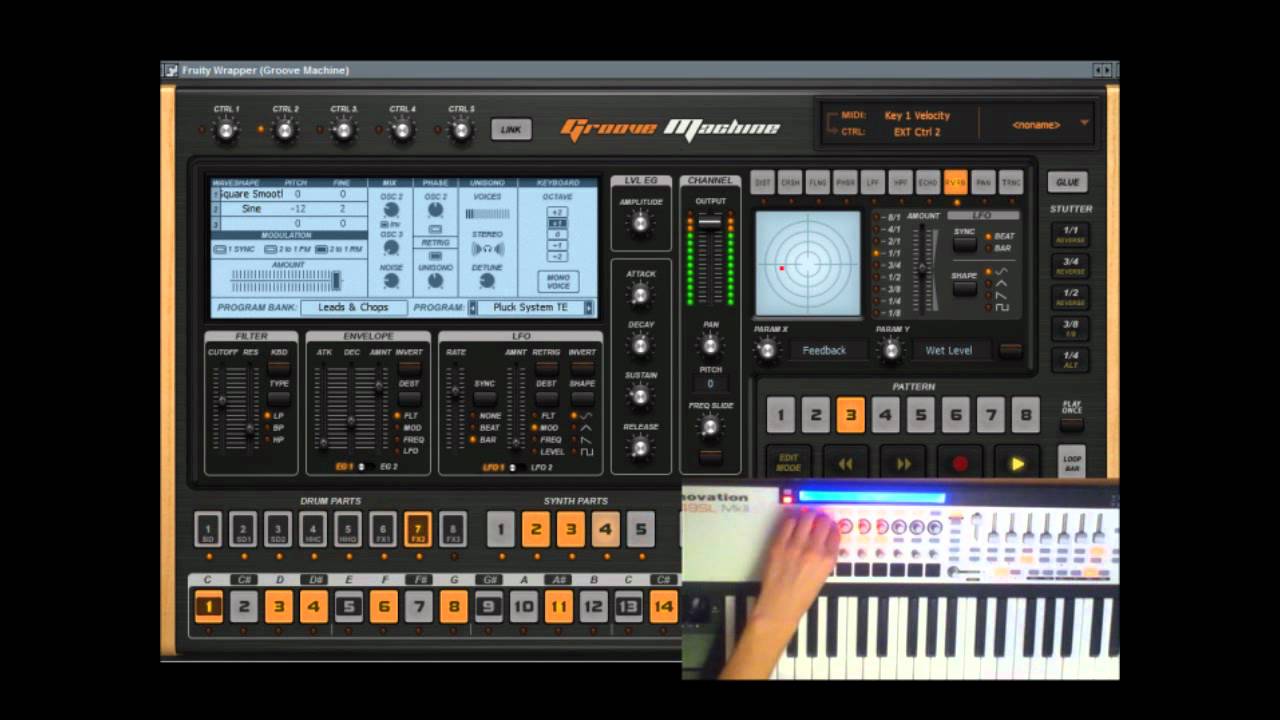Click the CTRL 5 knob

click(x=461, y=130)
